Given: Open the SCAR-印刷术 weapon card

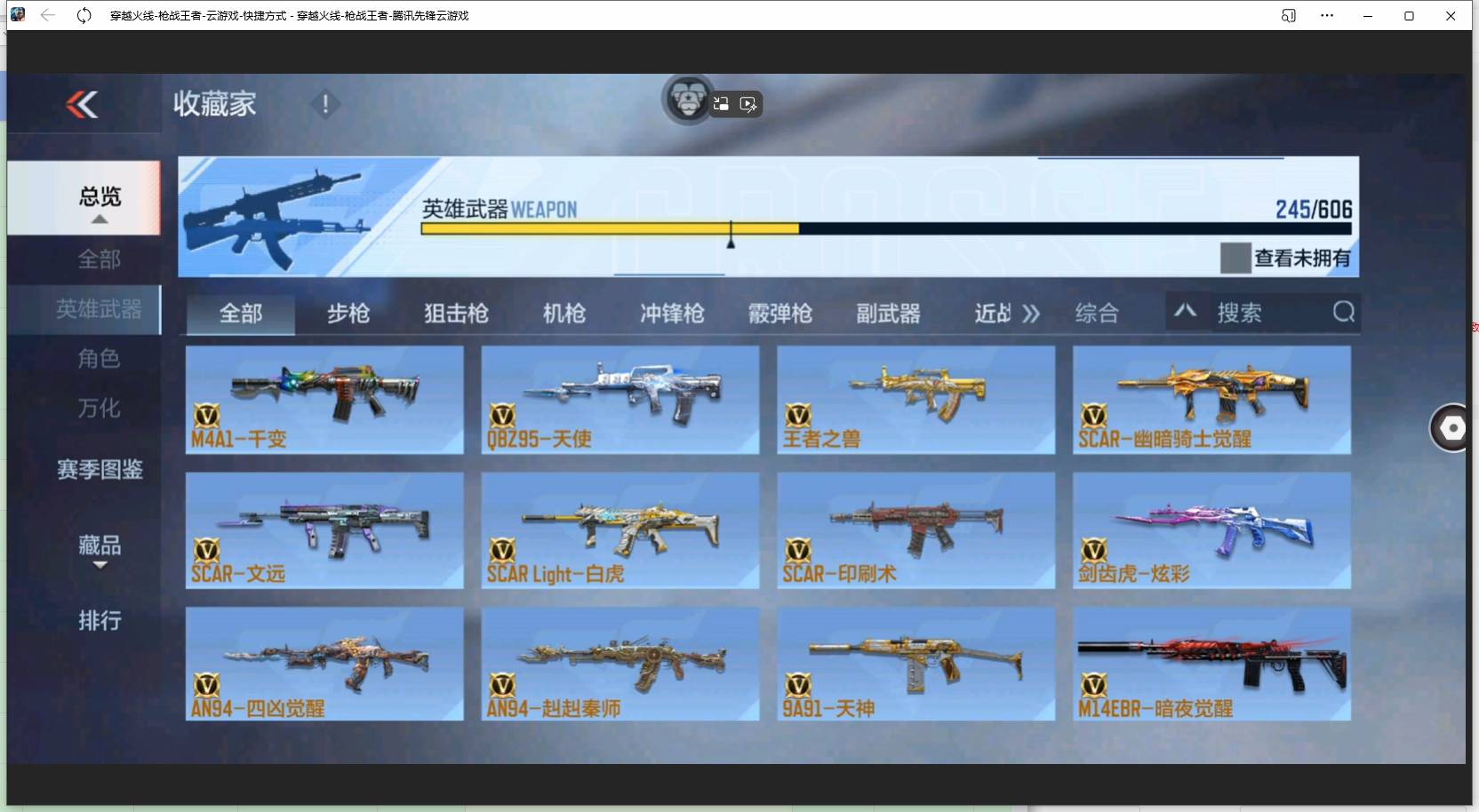Looking at the screenshot, I should click(x=916, y=530).
